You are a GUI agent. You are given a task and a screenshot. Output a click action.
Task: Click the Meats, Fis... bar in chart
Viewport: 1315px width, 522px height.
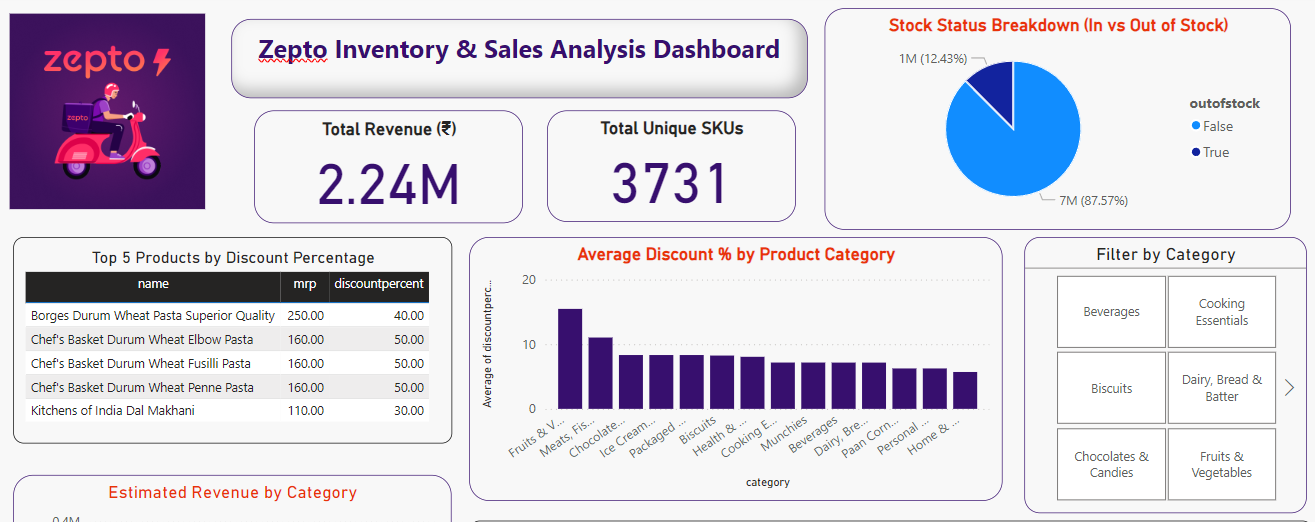(600, 373)
